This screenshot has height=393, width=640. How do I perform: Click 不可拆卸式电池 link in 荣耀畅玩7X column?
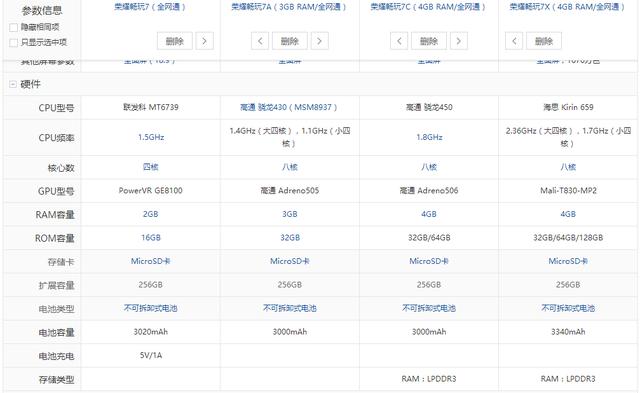pyautogui.click(x=568, y=309)
